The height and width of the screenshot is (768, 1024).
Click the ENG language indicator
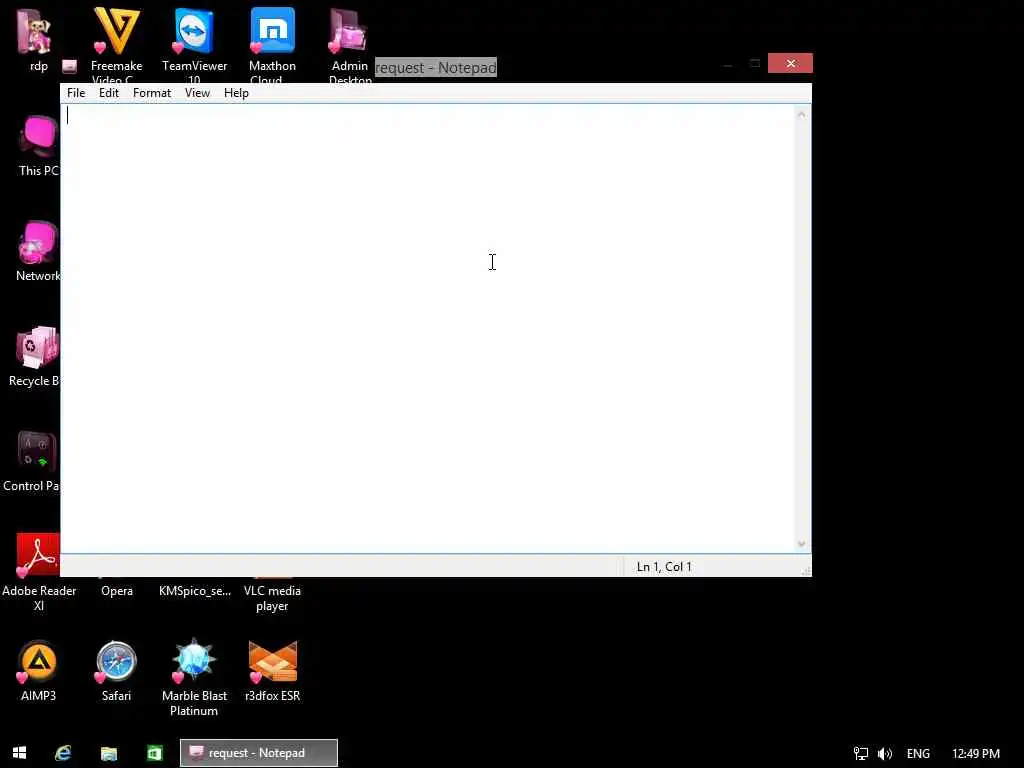coord(918,754)
